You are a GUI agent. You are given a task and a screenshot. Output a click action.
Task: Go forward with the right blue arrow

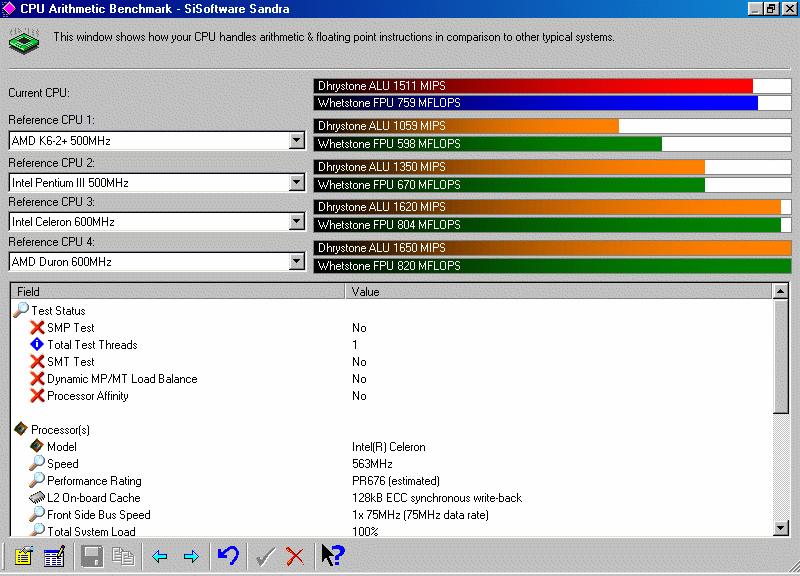click(x=191, y=556)
